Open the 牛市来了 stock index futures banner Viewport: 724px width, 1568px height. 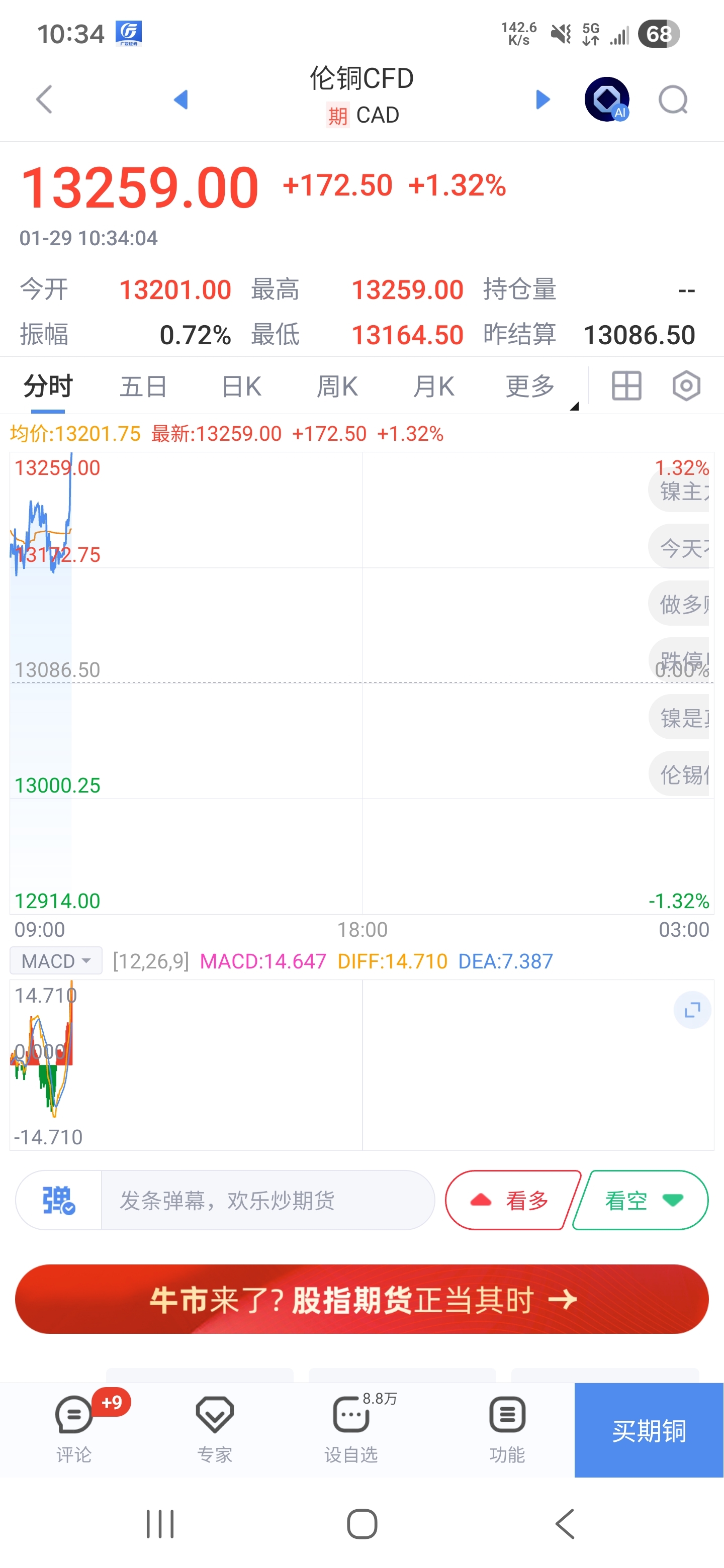pos(361,1299)
